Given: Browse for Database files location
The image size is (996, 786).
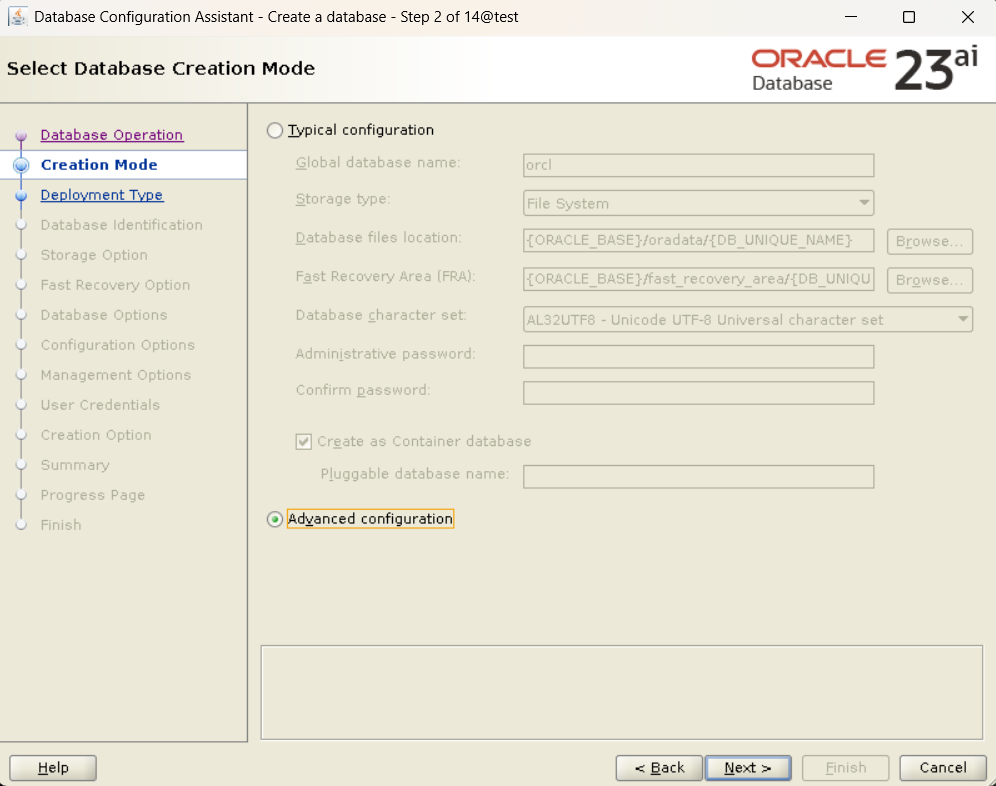Looking at the screenshot, I should pos(929,241).
